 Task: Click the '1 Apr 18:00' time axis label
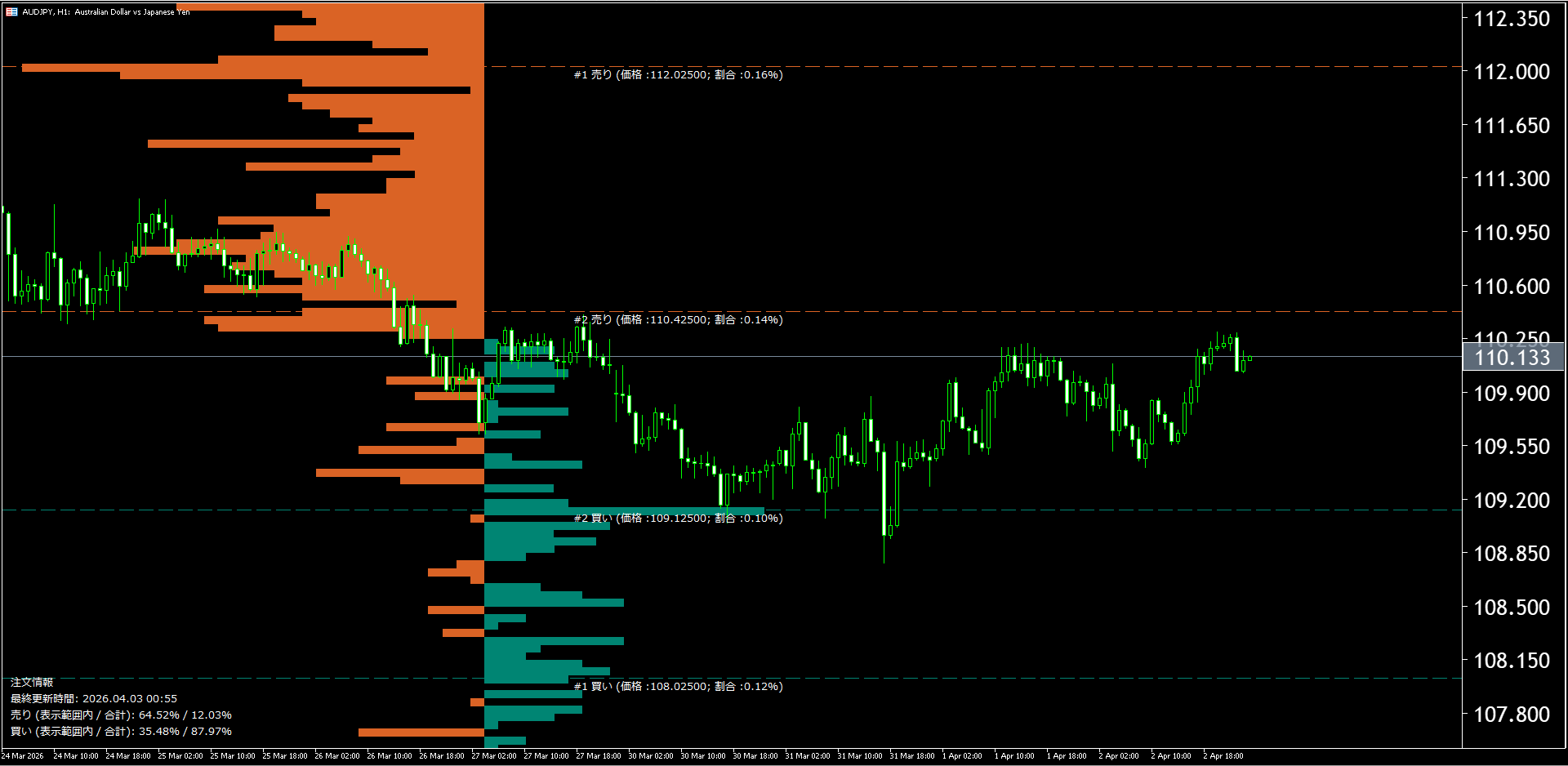1067,756
